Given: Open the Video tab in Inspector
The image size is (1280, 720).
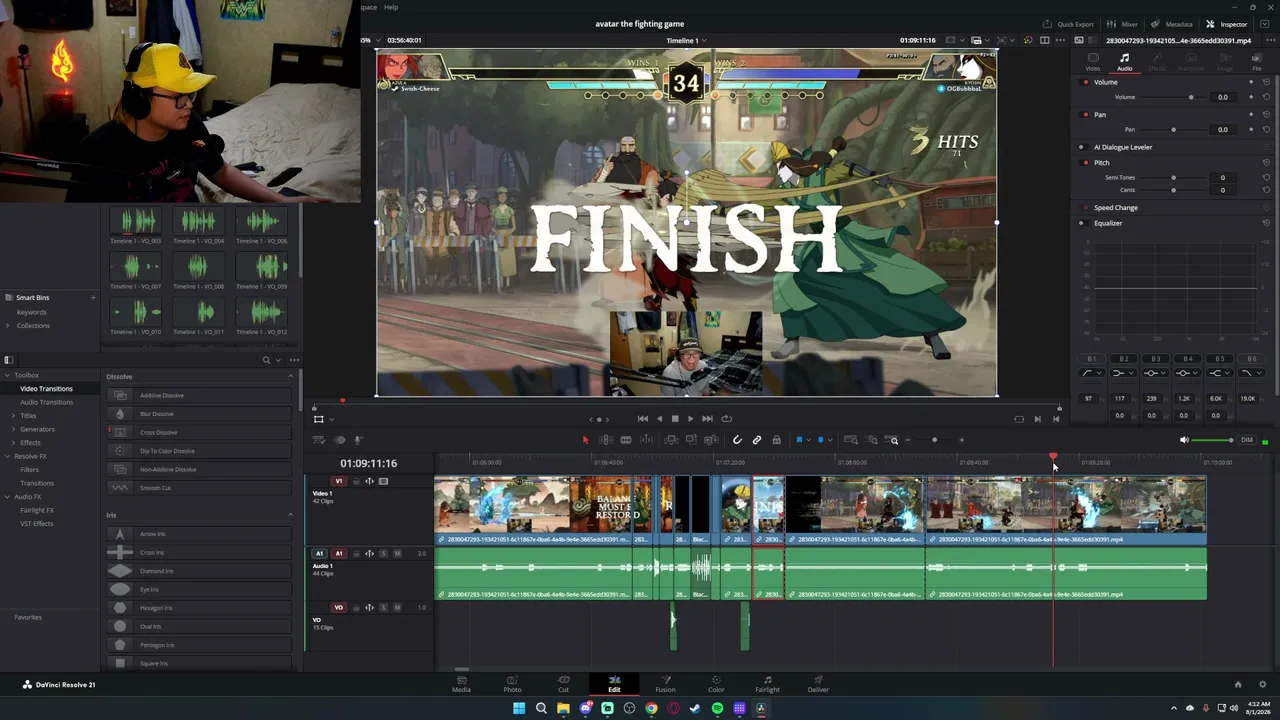Looking at the screenshot, I should [1093, 62].
